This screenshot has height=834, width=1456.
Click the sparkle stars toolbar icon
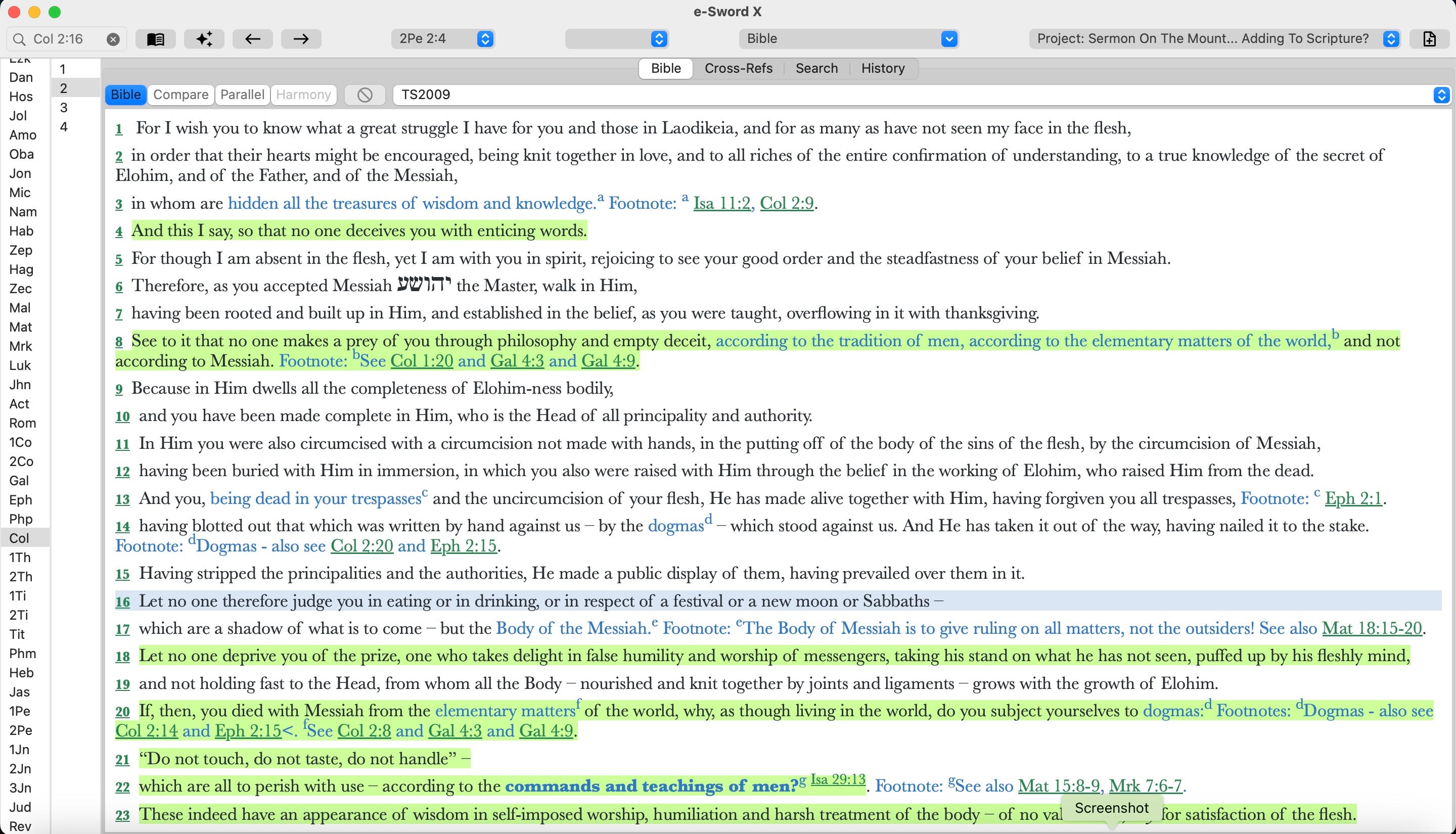pyautogui.click(x=204, y=39)
